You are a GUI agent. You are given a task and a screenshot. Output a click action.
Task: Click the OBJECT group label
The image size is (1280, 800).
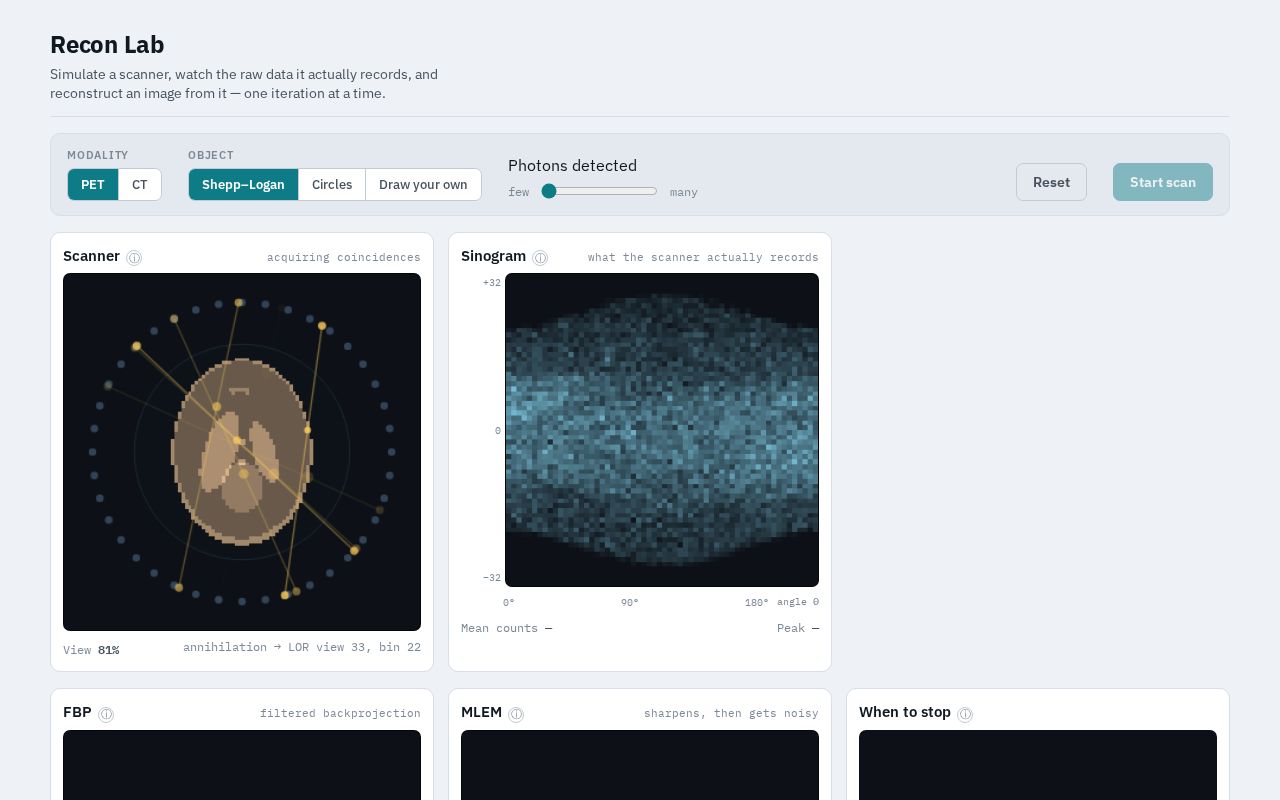point(211,155)
